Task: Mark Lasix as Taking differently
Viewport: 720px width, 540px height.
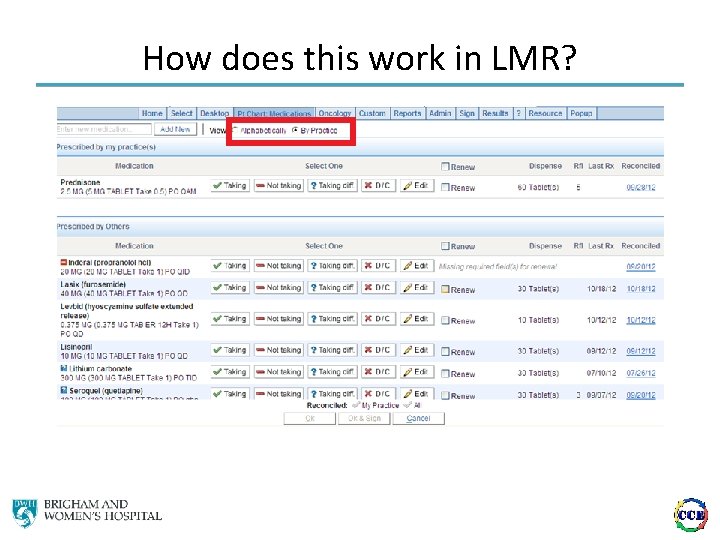Action: [x=332, y=287]
